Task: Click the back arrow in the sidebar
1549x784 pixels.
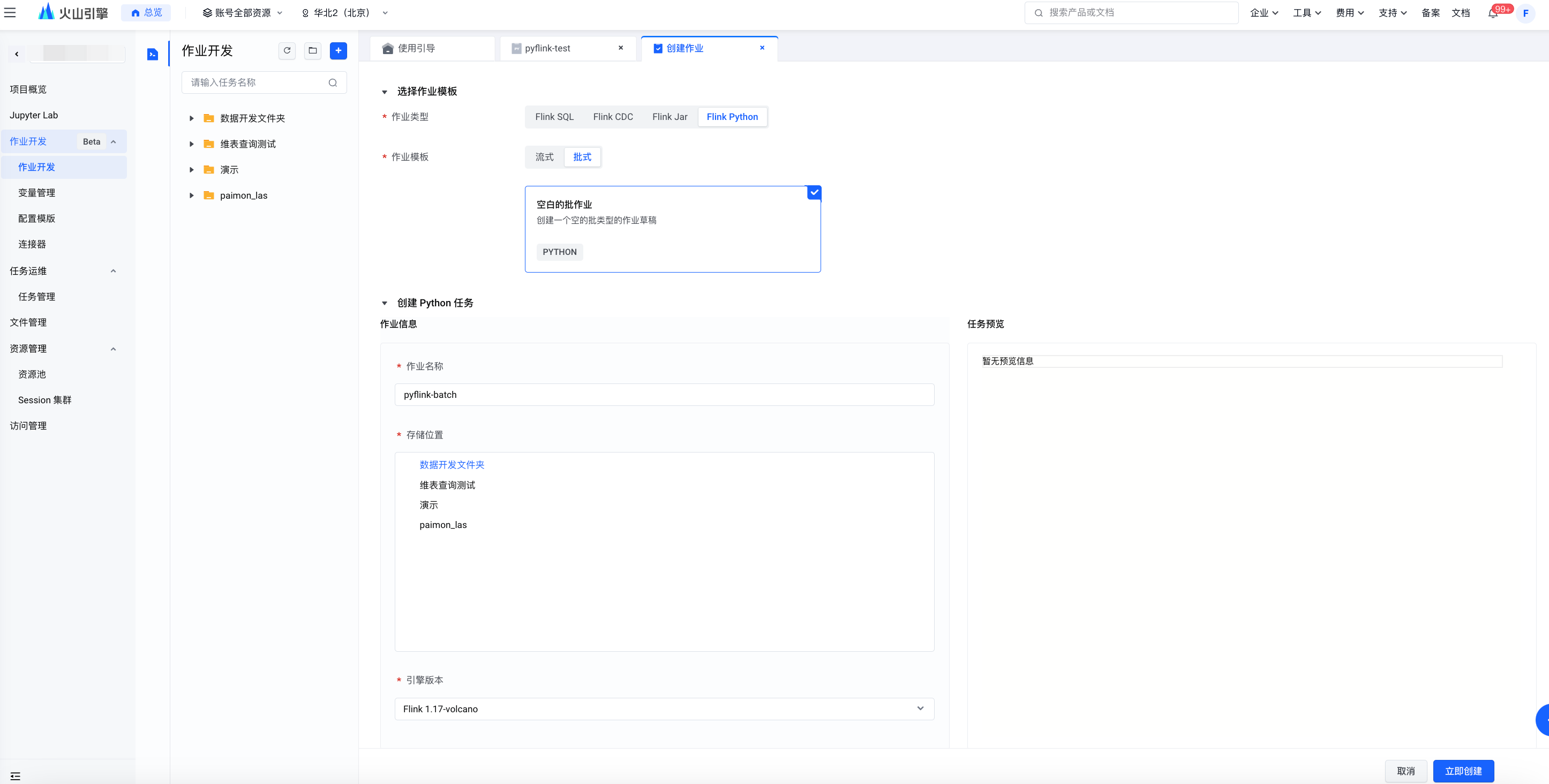Action: (17, 54)
